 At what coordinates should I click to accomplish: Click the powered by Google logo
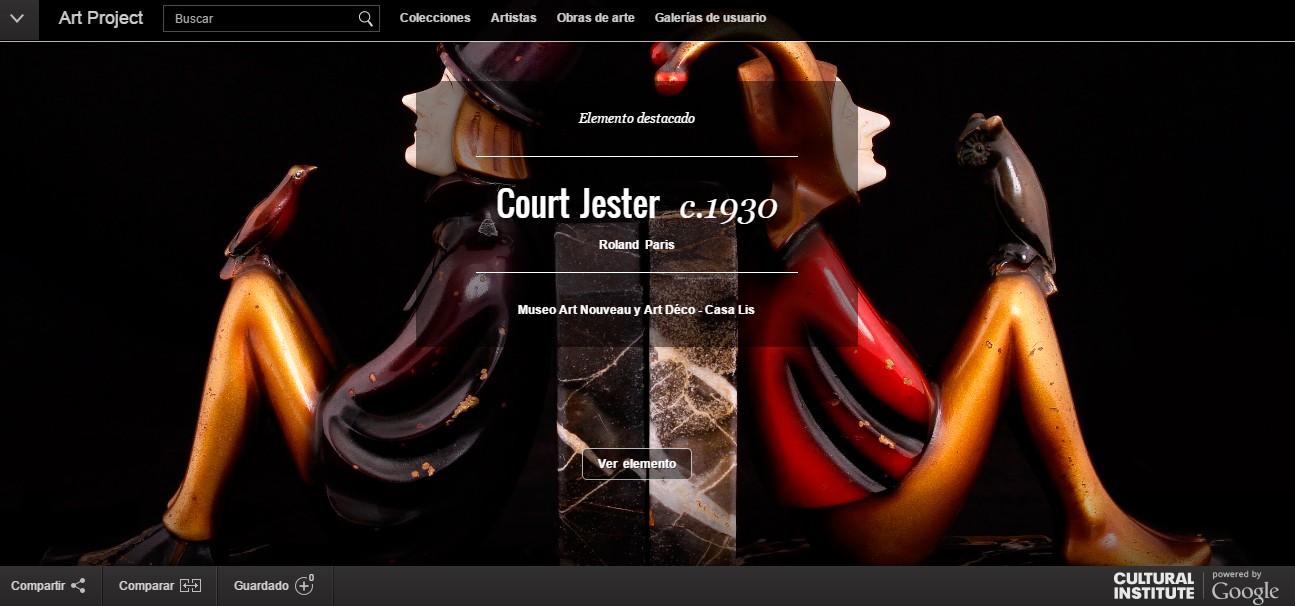click(x=1245, y=587)
